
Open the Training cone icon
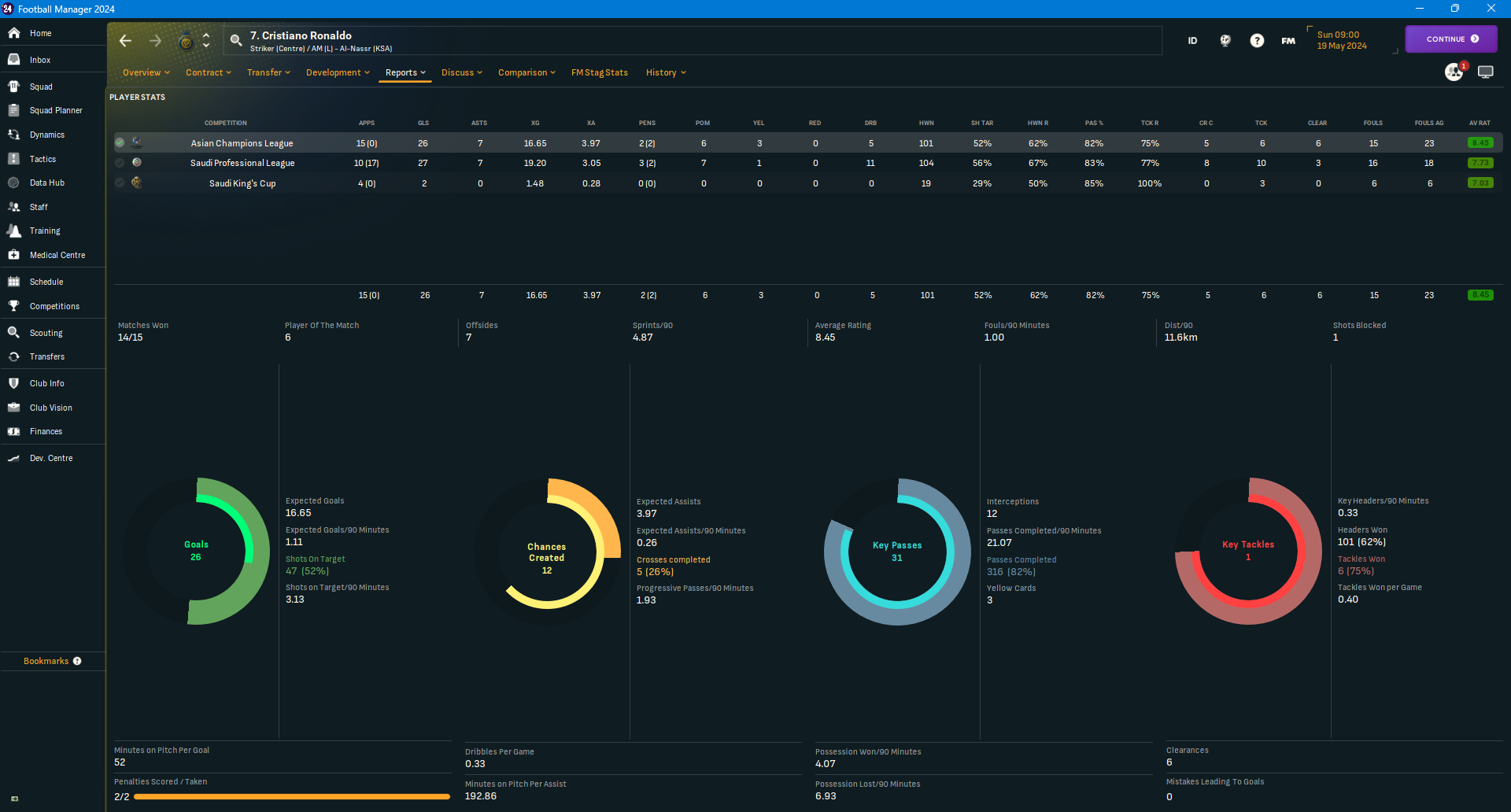[13, 231]
